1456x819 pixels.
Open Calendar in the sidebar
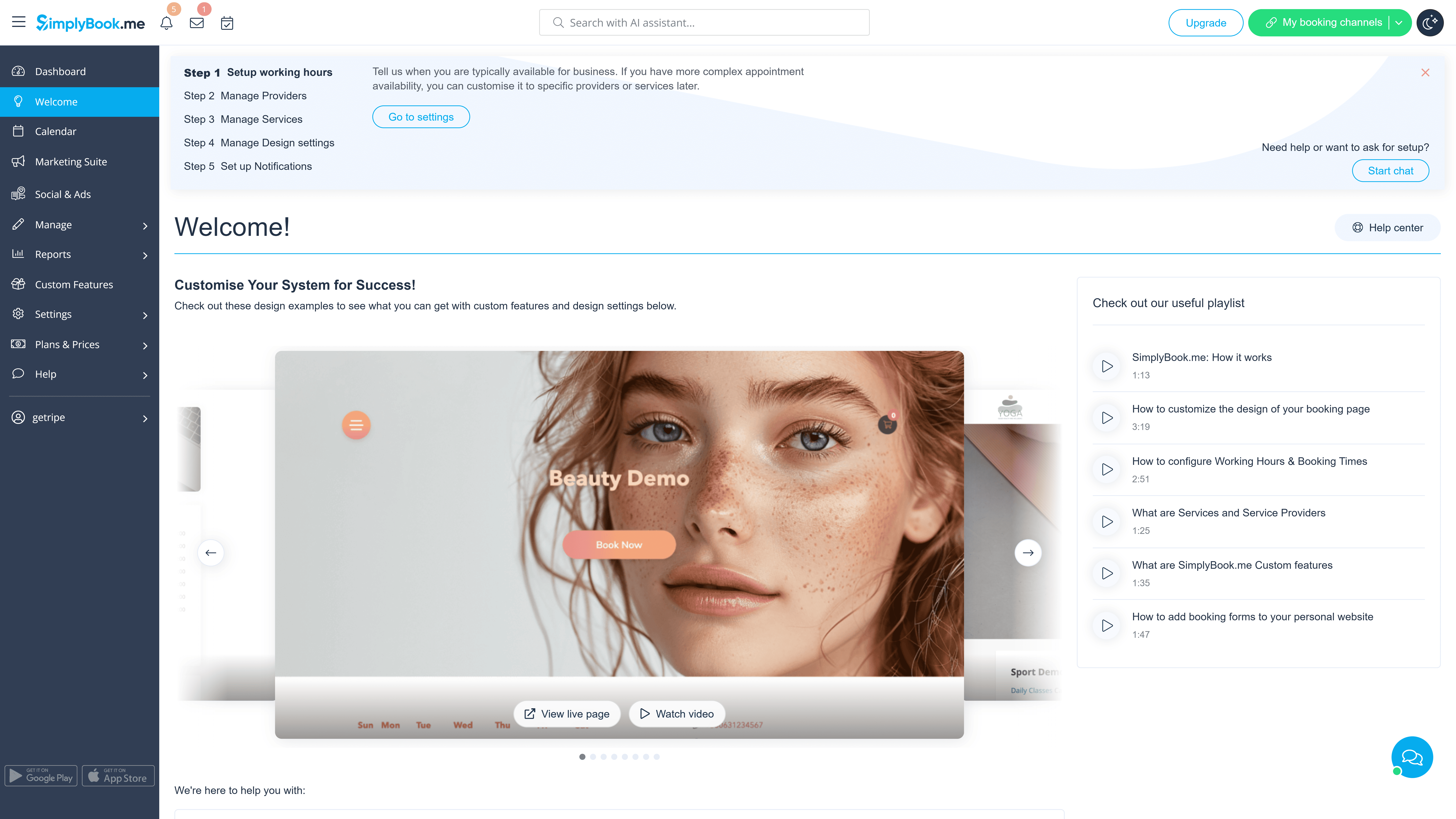[80, 131]
